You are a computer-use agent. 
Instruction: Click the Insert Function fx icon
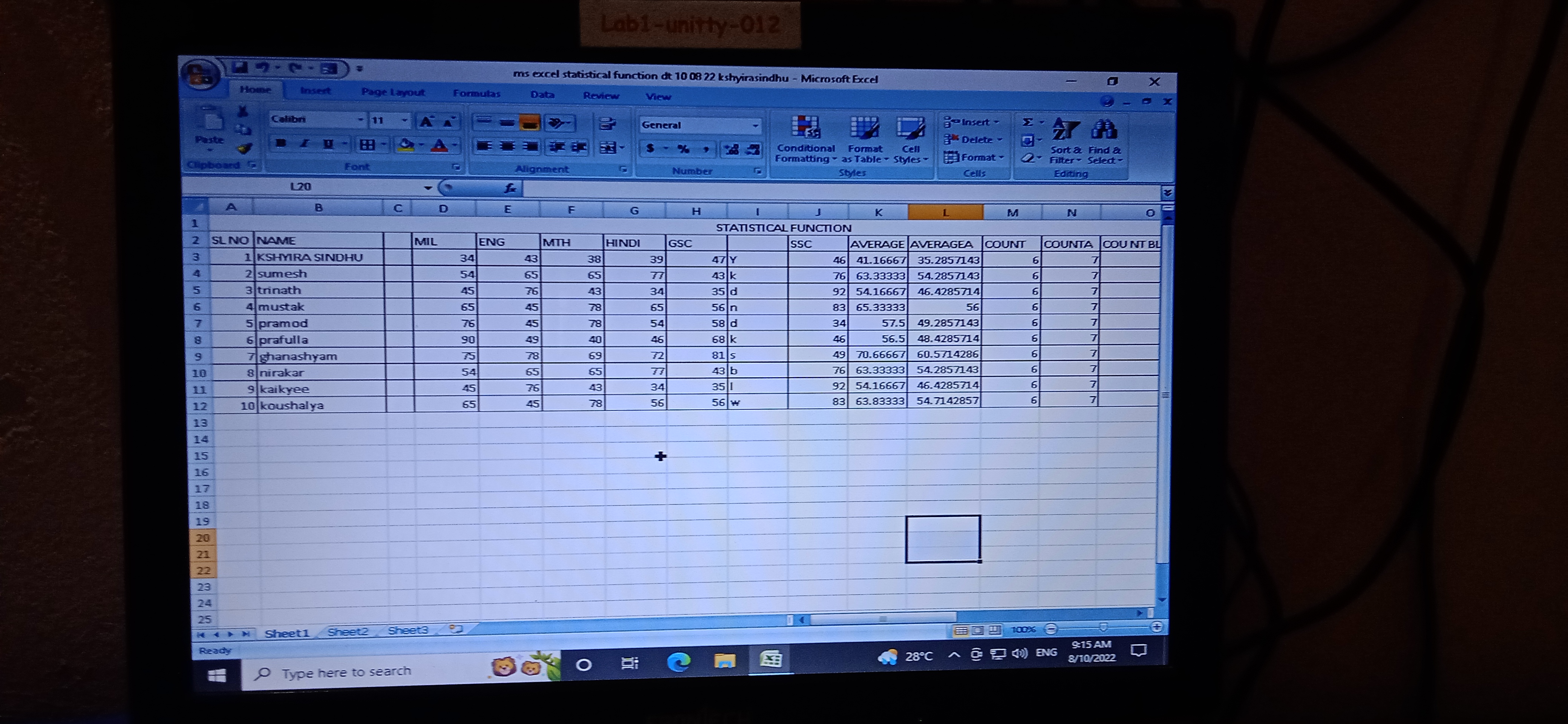511,188
